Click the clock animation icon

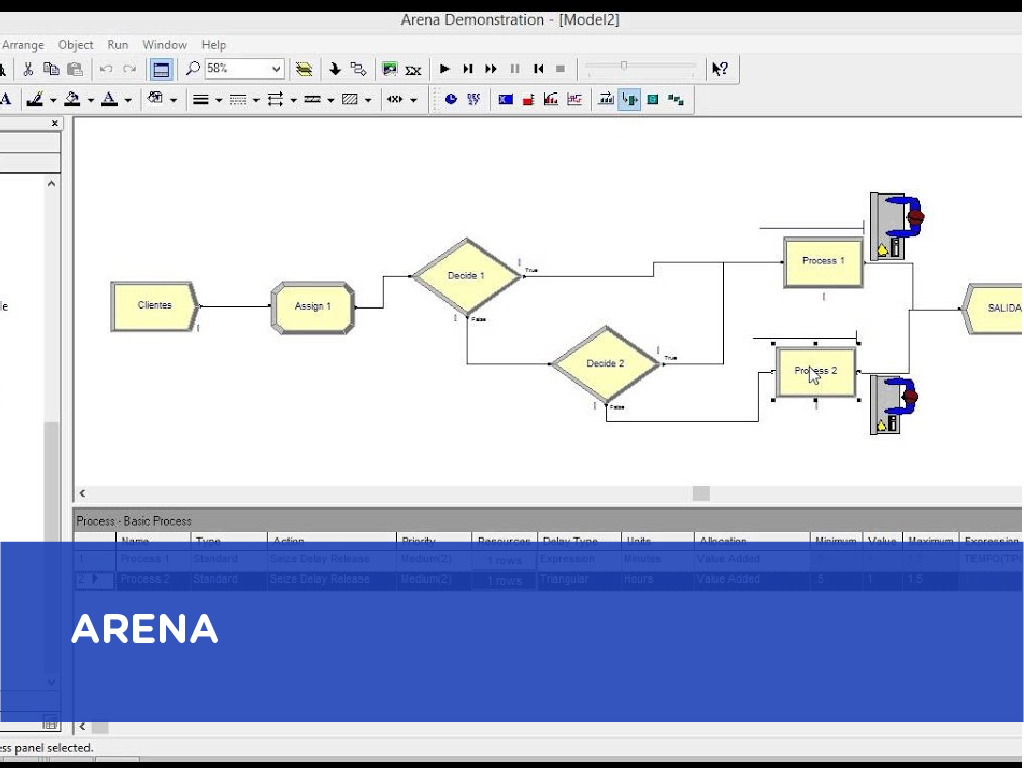click(x=450, y=100)
